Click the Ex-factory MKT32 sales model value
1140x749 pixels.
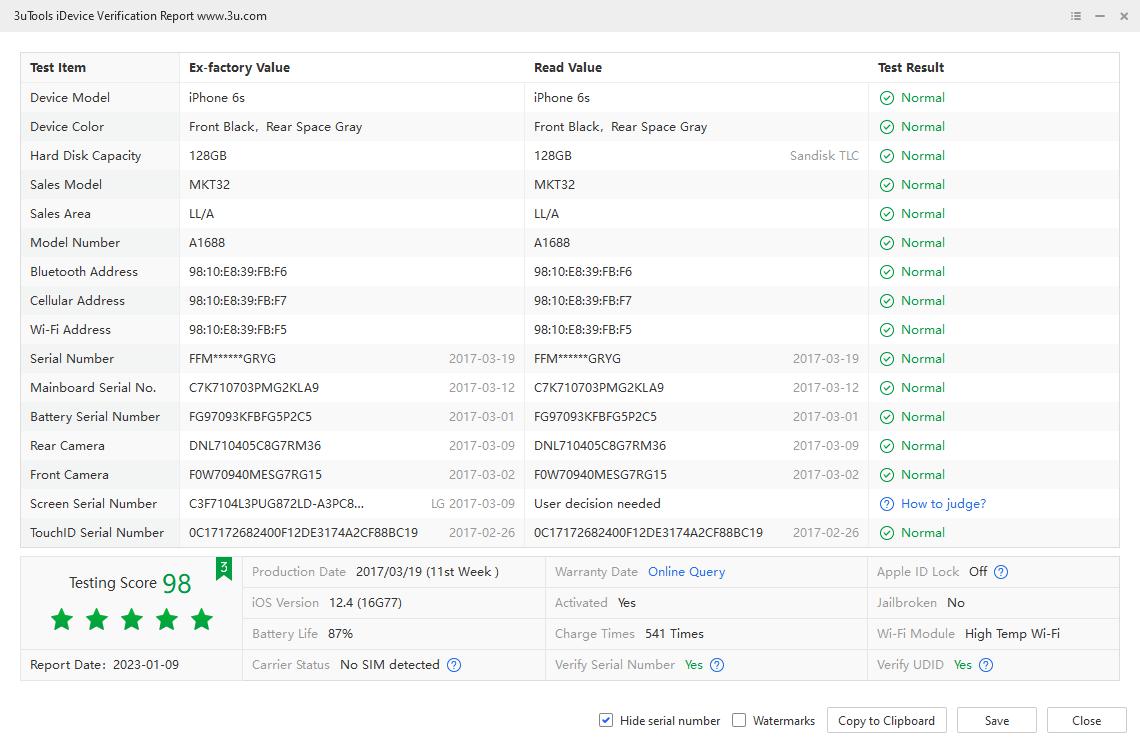(x=209, y=185)
